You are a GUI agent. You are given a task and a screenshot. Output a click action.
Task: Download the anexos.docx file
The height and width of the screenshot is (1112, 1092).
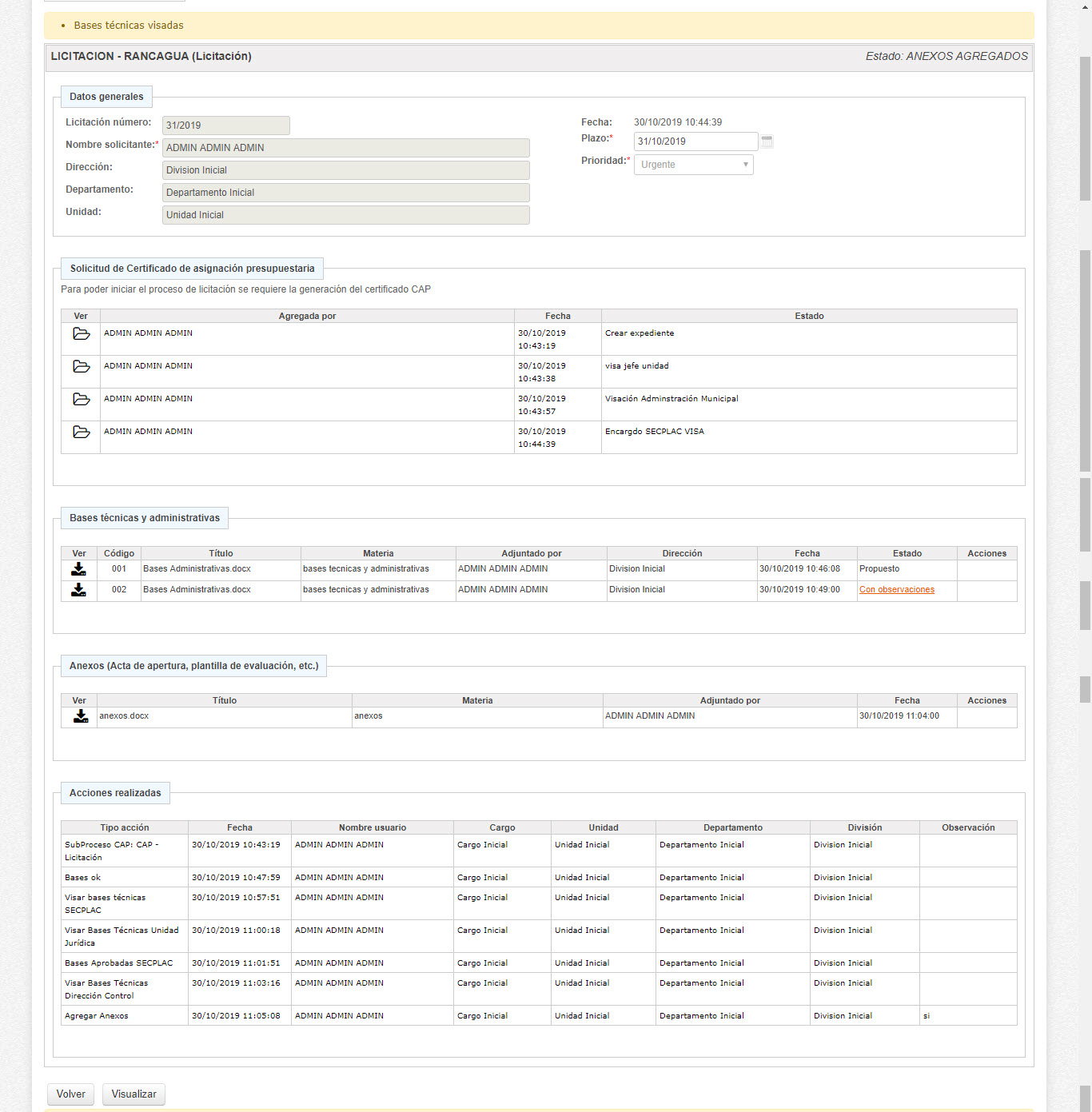(x=81, y=716)
